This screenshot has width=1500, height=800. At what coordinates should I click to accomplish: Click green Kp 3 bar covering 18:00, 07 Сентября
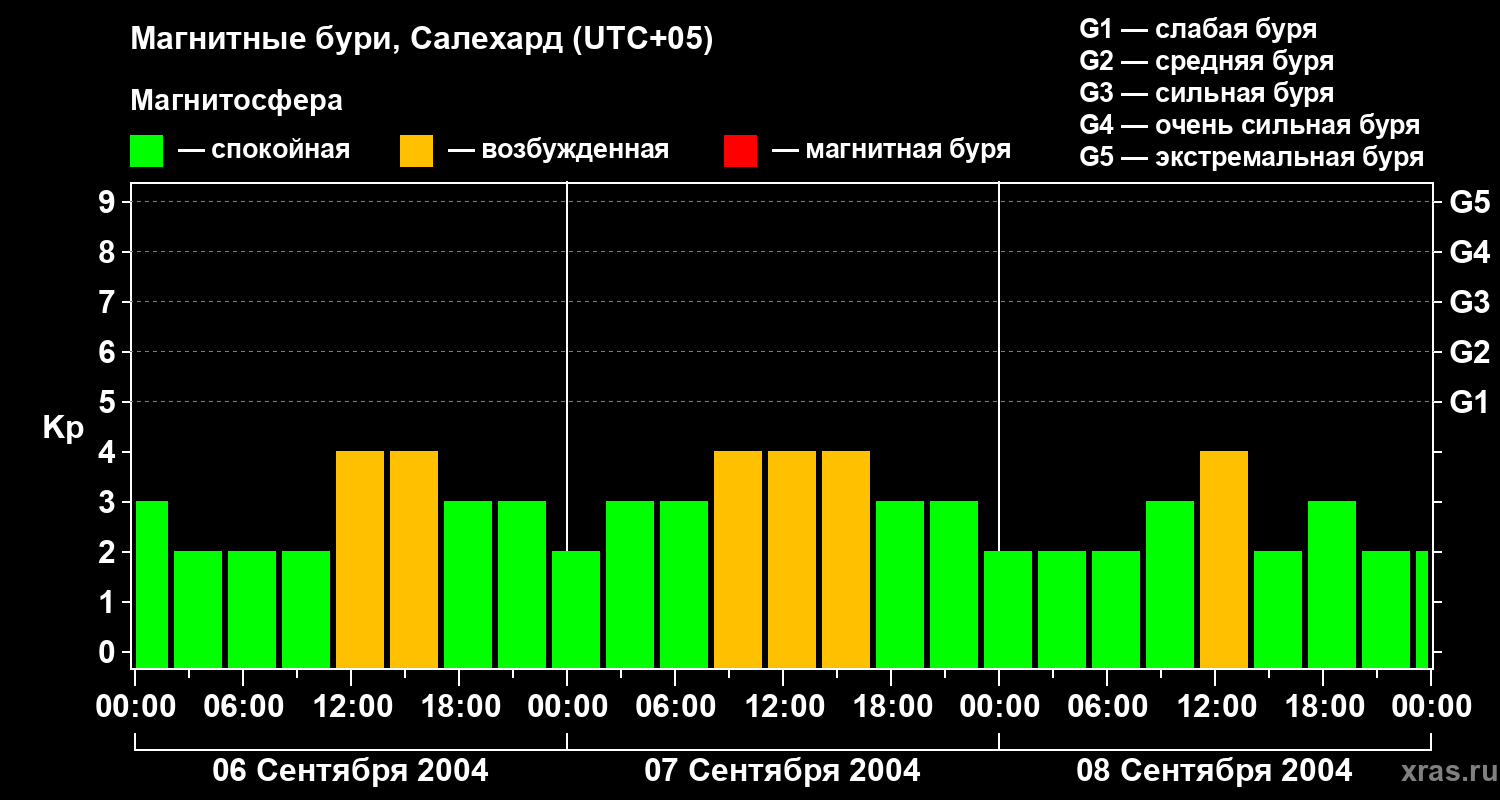coord(900,584)
